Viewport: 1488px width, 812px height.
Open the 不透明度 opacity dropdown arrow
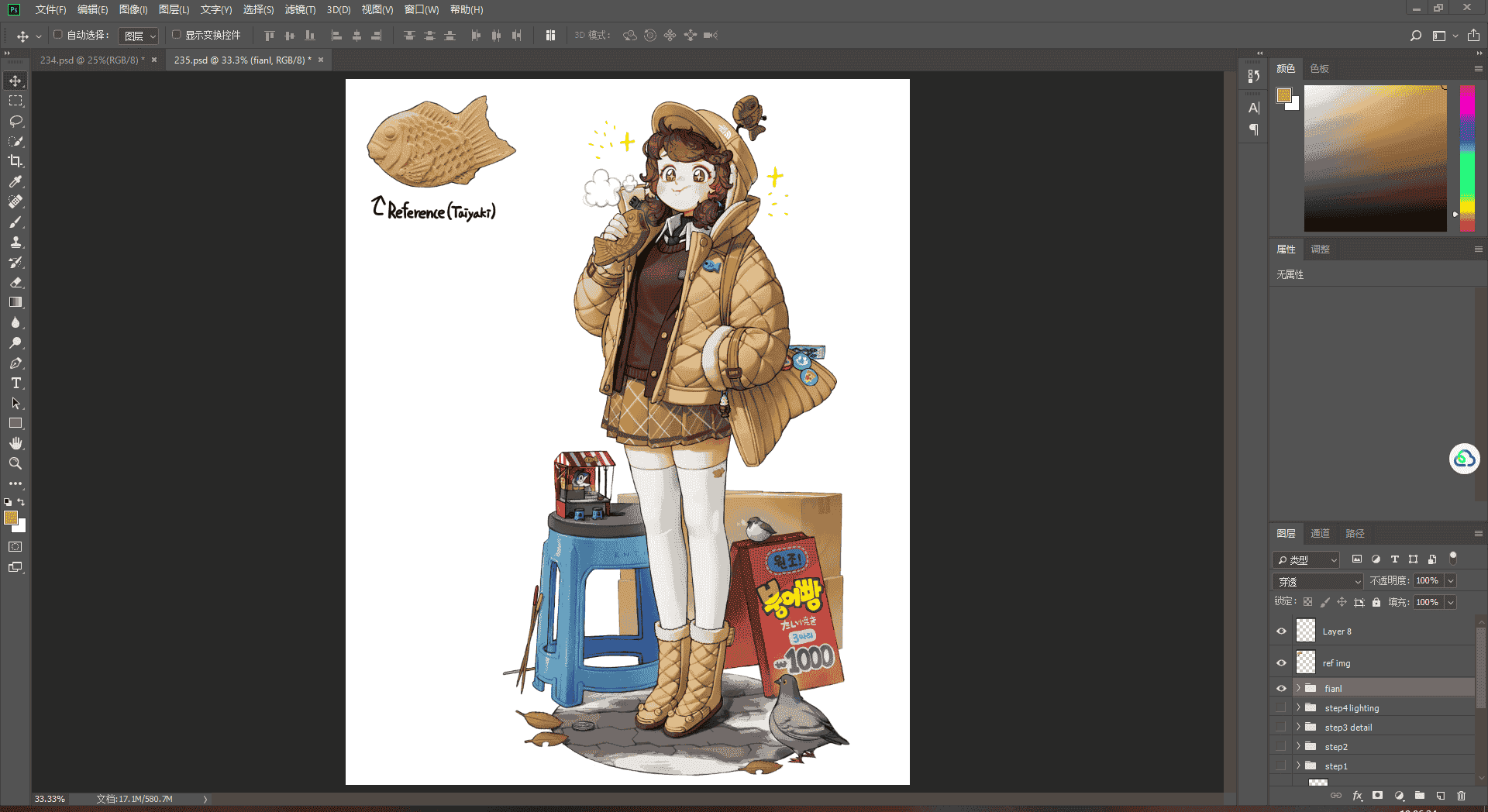pos(1451,580)
